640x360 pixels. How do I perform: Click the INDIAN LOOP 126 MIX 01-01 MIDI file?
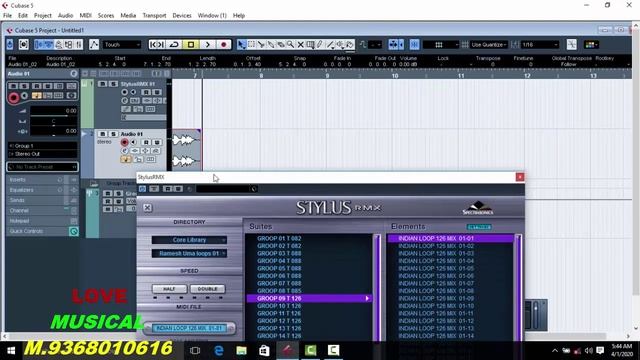click(189, 328)
